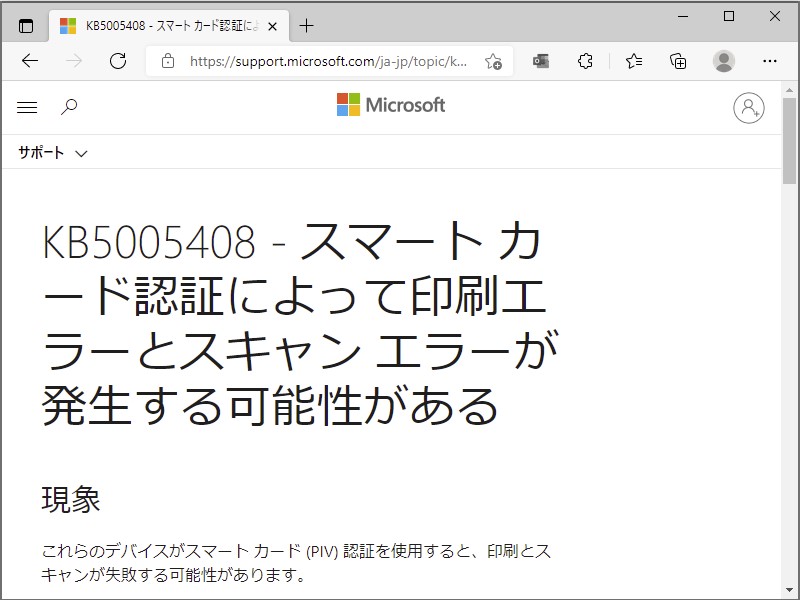The image size is (800, 600).
Task: Open the Collections panel
Action: [678, 61]
